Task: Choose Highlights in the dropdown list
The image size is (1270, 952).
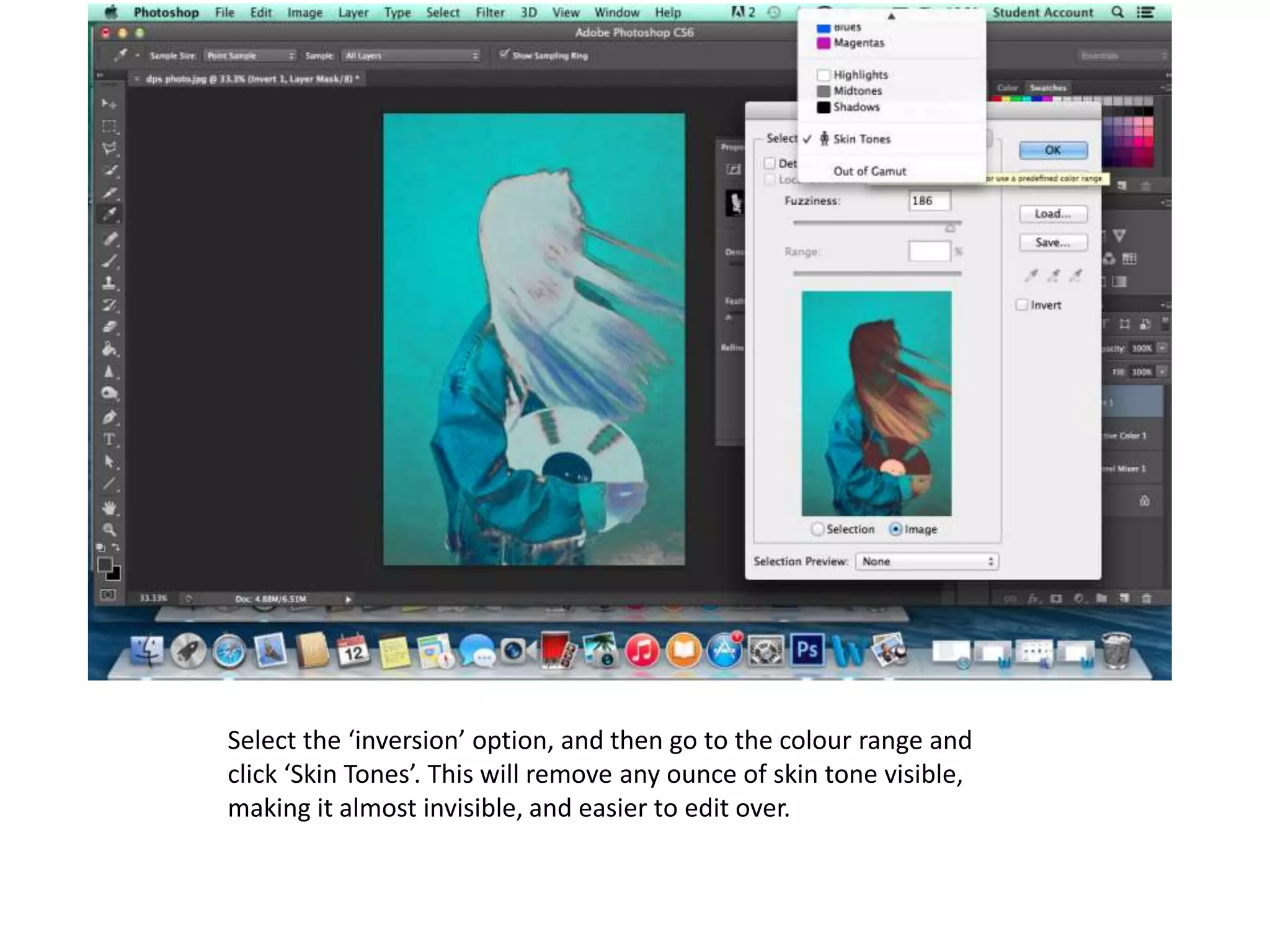Action: click(x=892, y=74)
